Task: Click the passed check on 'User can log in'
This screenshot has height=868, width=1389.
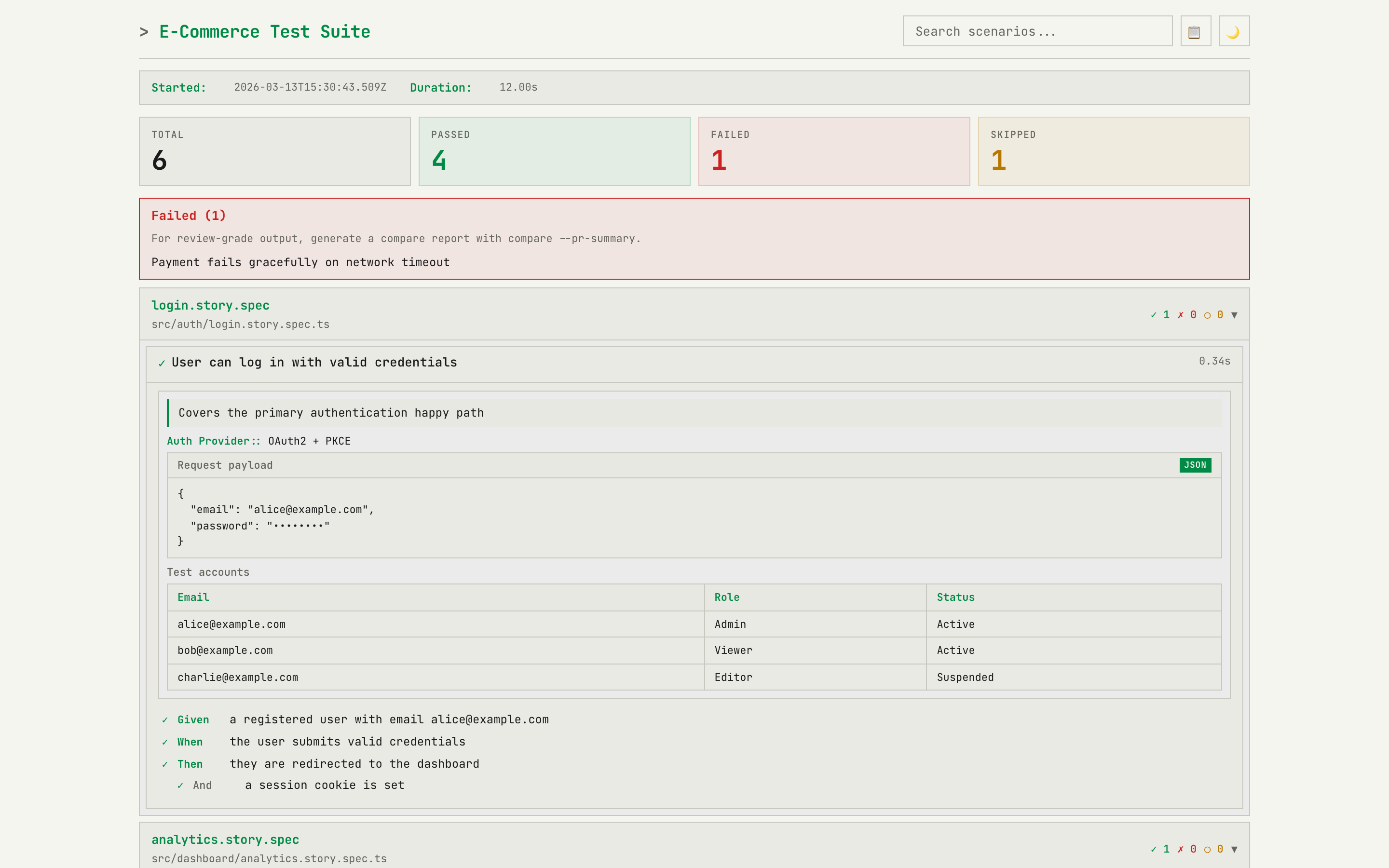Action: click(162, 362)
